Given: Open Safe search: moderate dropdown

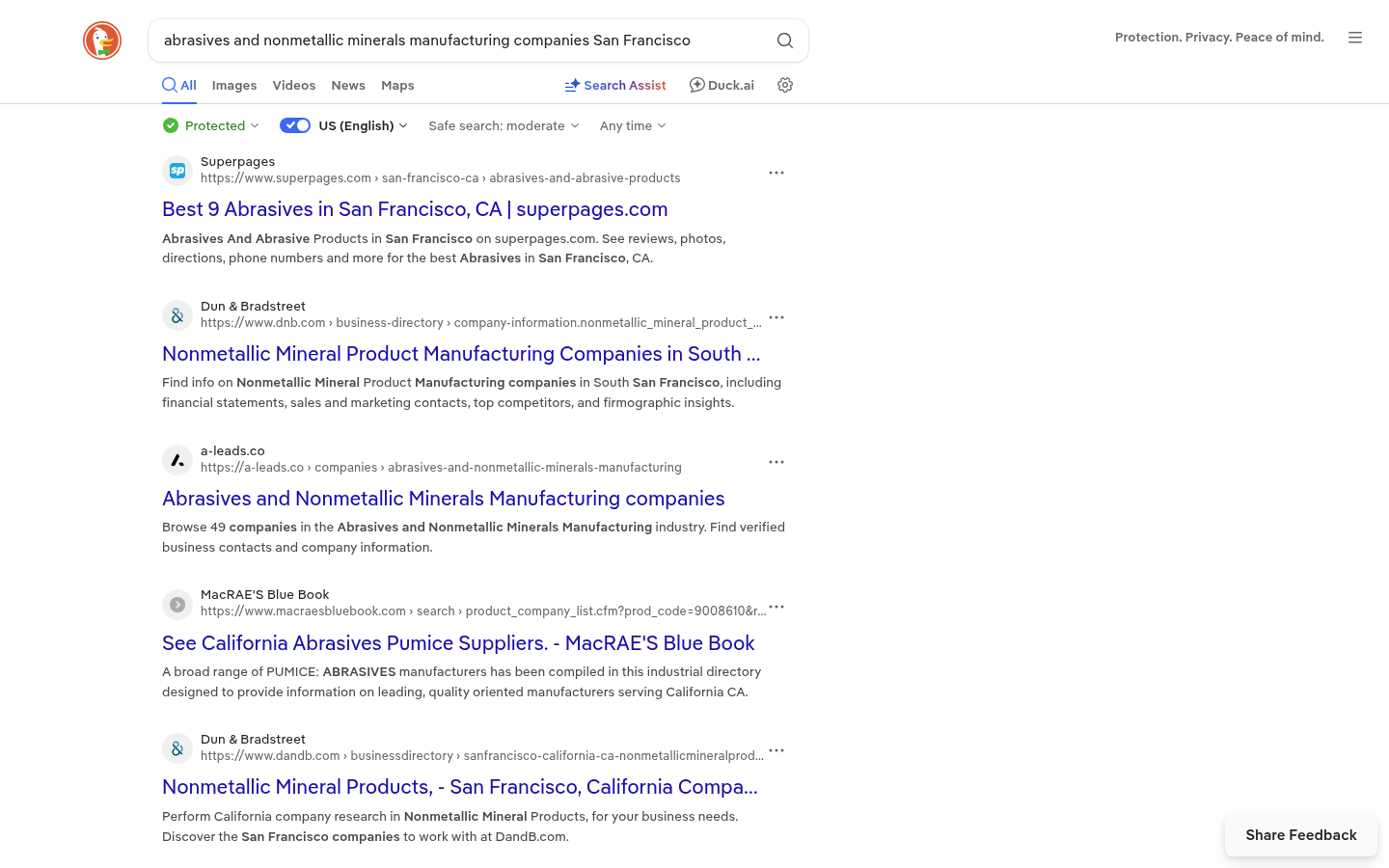Looking at the screenshot, I should pos(504,125).
